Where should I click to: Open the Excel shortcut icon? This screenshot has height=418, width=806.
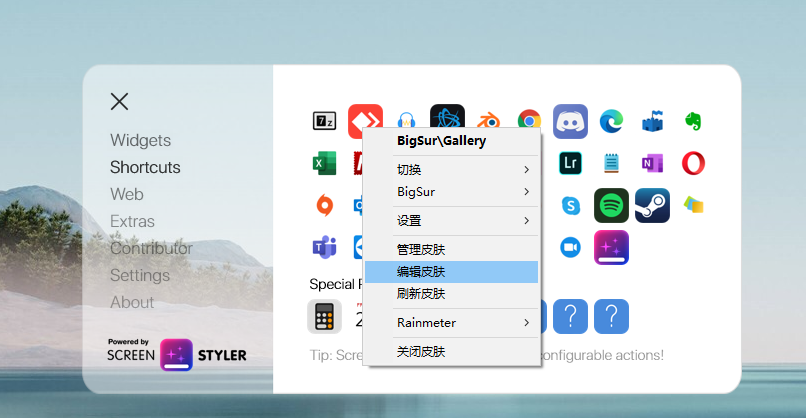[324, 162]
